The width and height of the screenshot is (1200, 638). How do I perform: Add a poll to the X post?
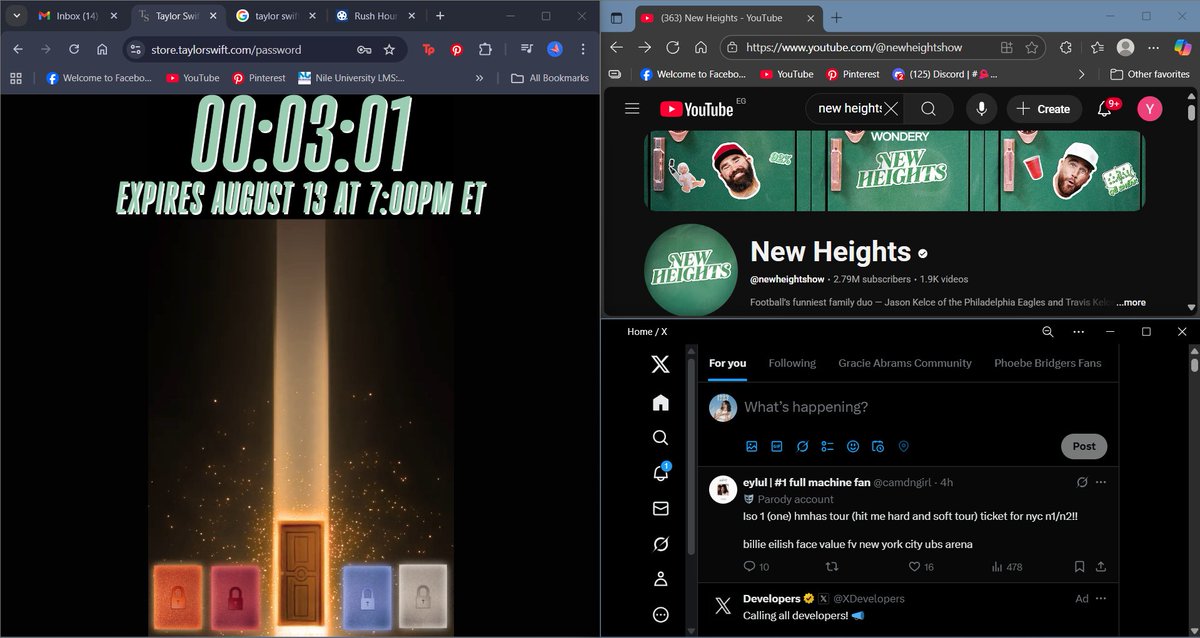click(827, 446)
